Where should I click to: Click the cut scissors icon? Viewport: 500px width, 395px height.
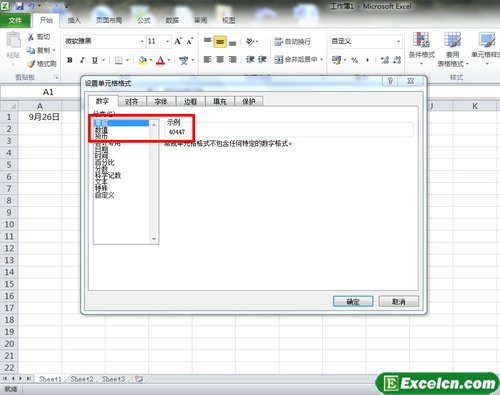pos(31,37)
